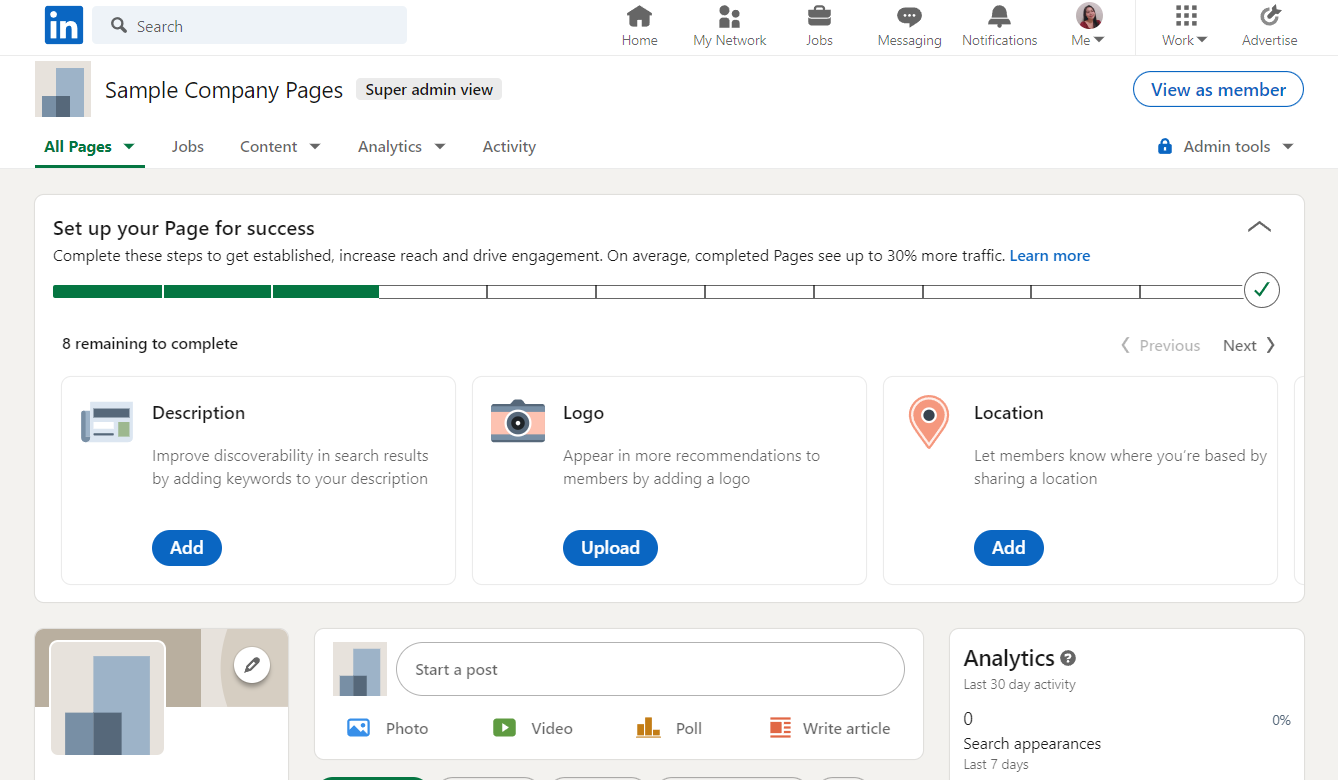Open the Jobs briefcase in the top bar
The width and height of the screenshot is (1338, 780).
tap(819, 26)
